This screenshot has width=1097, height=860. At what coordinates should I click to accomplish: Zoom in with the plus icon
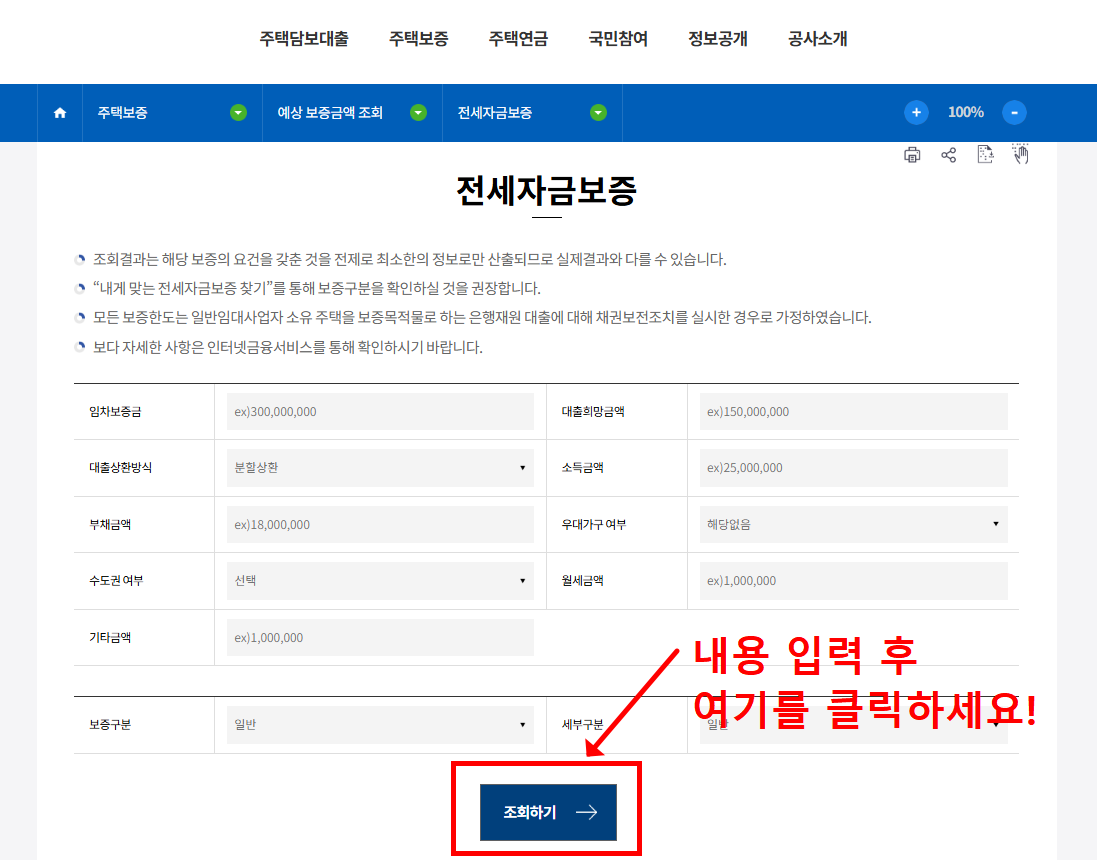pyautogui.click(x=916, y=112)
